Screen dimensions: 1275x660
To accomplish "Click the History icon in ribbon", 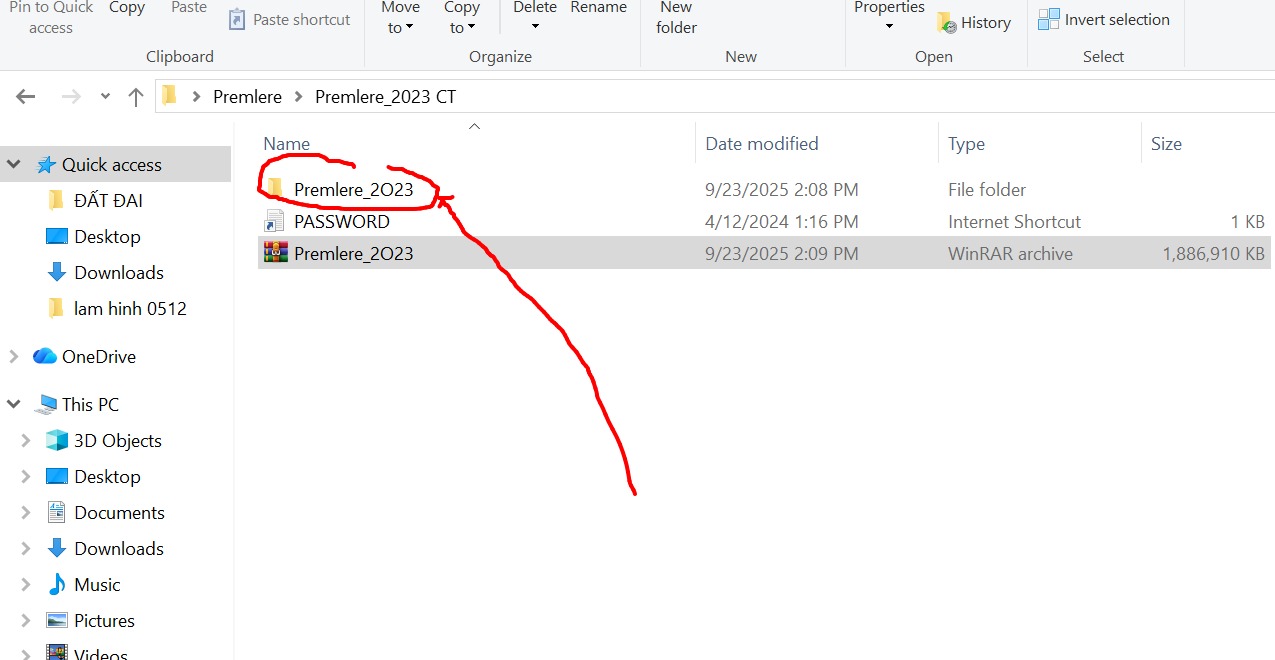I will click(946, 23).
